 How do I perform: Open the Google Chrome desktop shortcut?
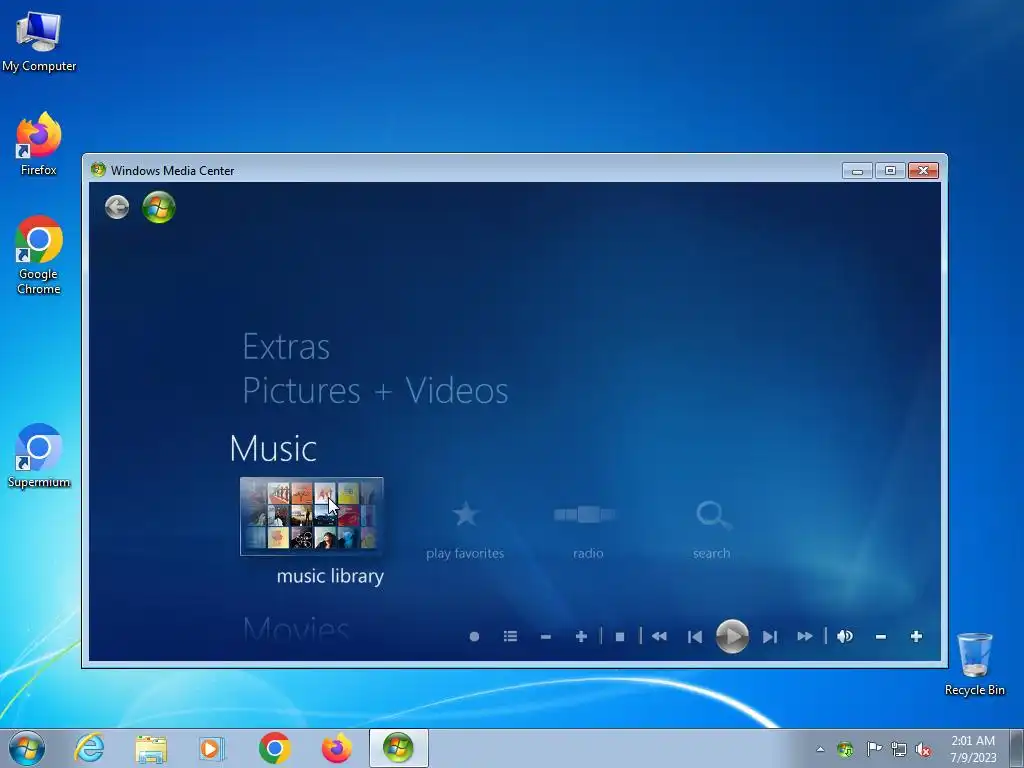[x=39, y=255]
